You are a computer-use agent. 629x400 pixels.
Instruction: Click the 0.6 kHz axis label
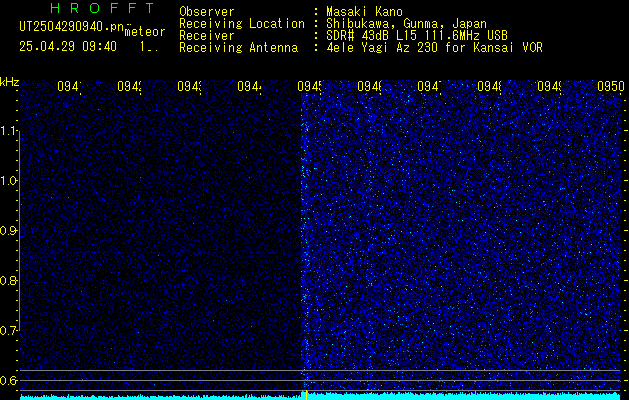coord(8,380)
